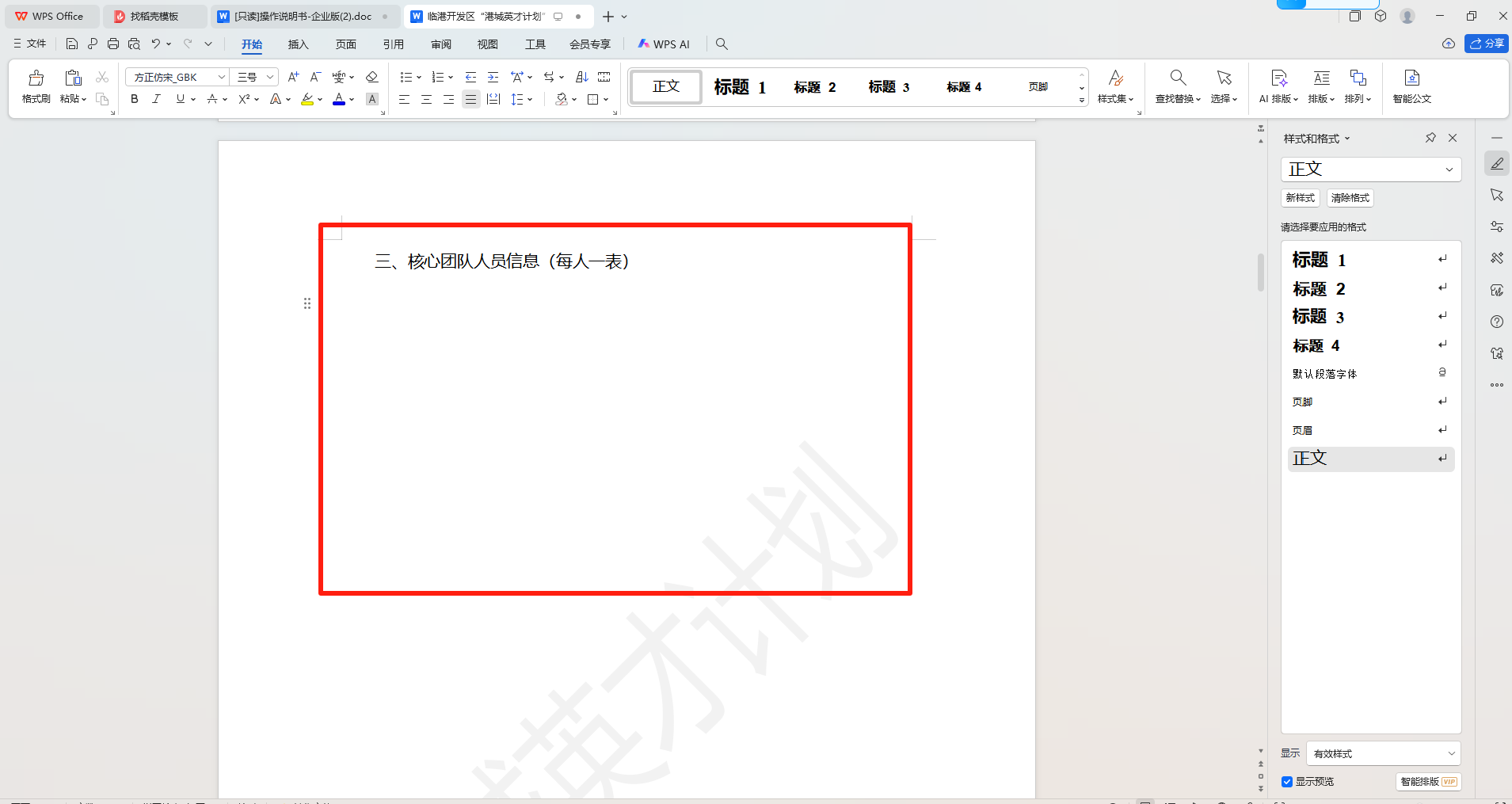Click the Italic formatting icon
This screenshot has height=804, width=1512.
tap(157, 99)
